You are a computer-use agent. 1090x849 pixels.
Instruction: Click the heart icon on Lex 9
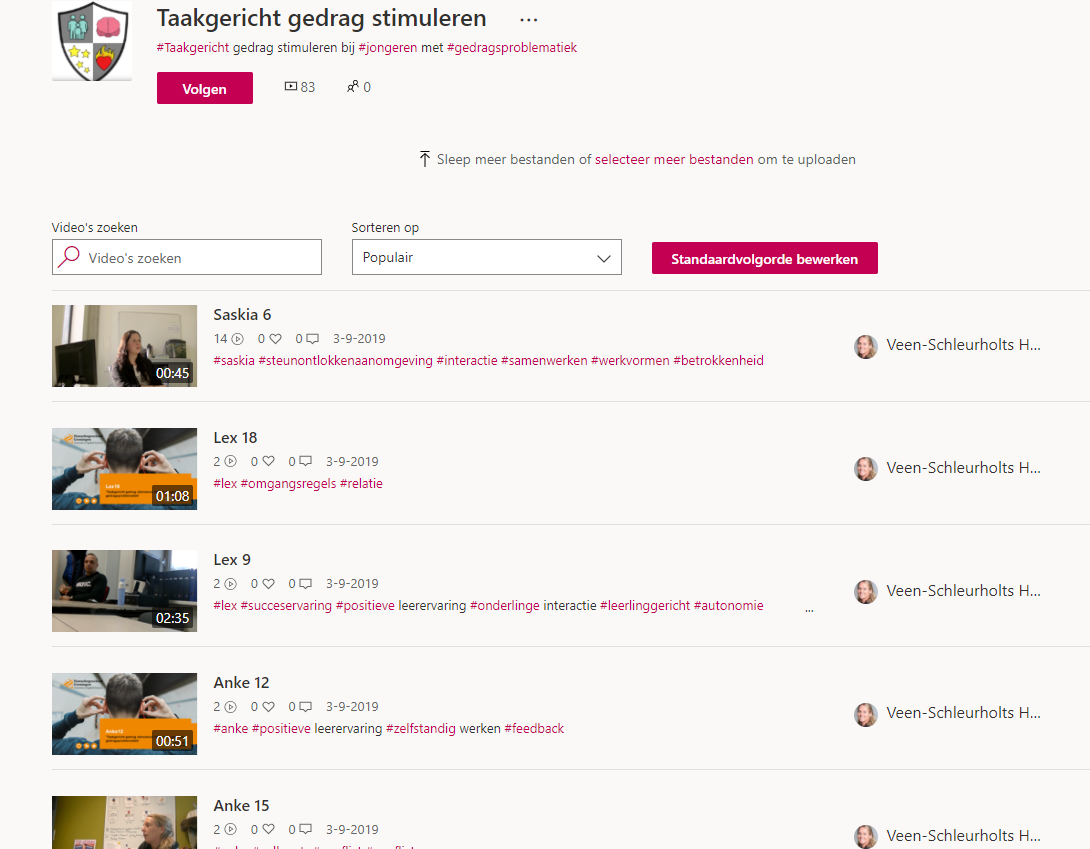268,584
